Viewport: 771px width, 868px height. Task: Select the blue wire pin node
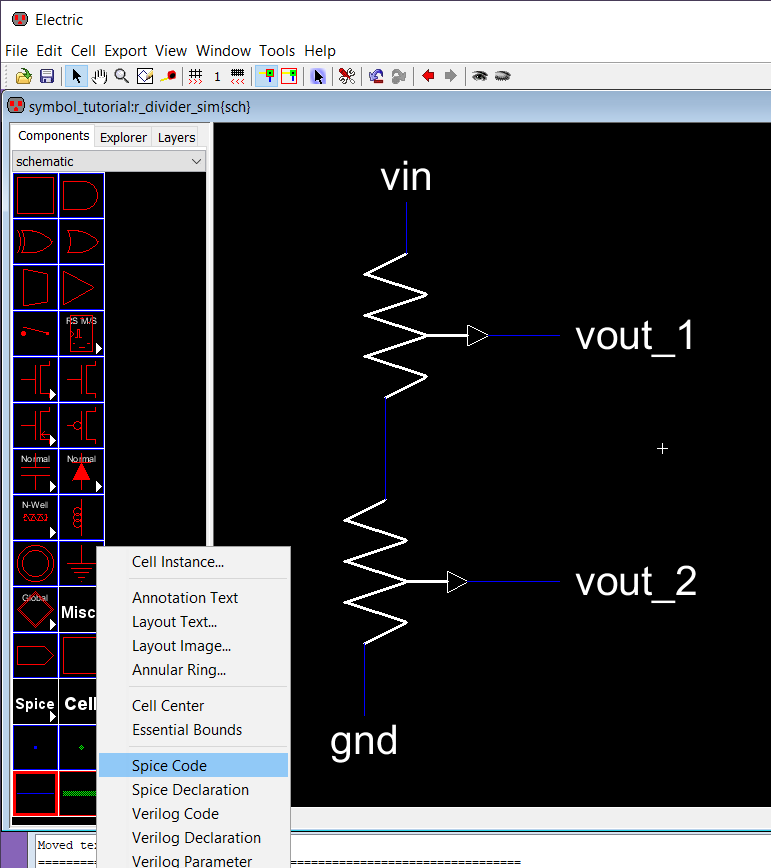35,748
